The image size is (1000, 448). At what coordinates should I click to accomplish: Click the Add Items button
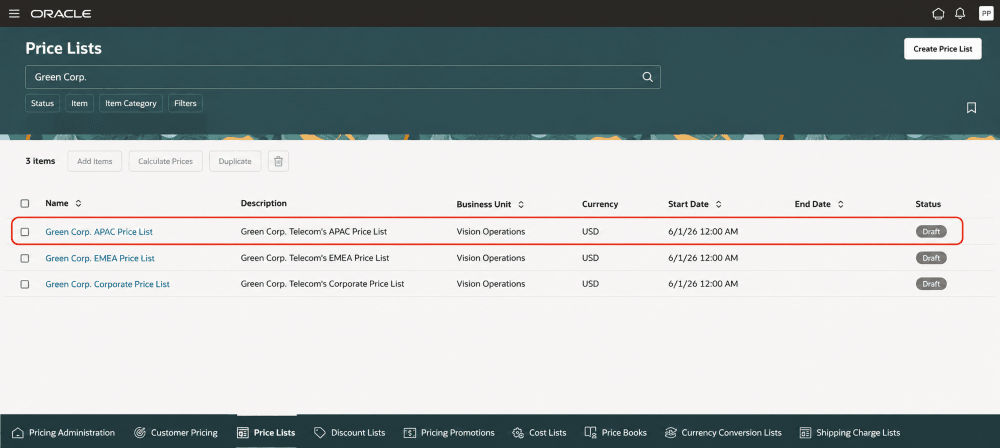(x=94, y=161)
